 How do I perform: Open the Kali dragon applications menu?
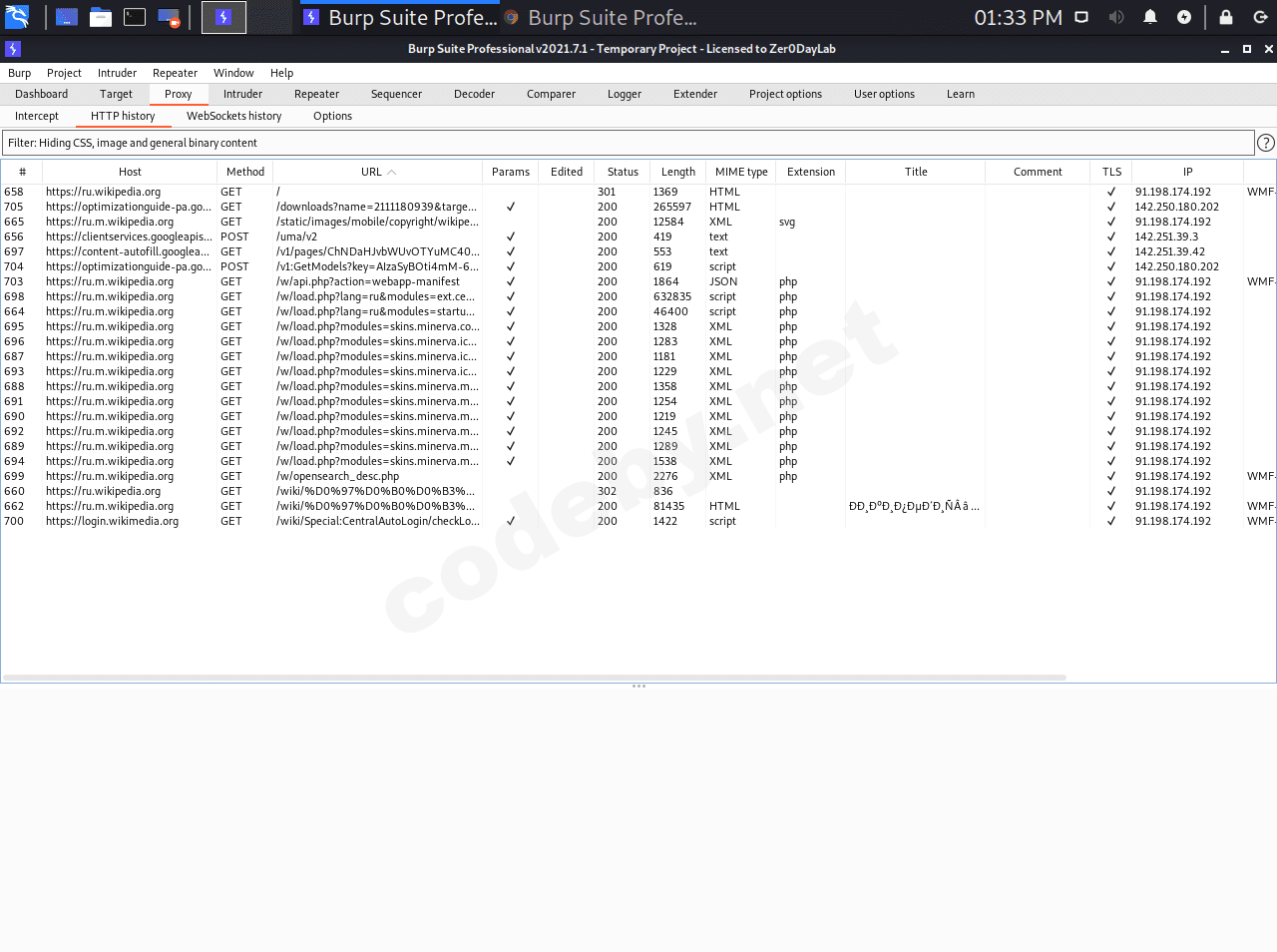tap(17, 17)
